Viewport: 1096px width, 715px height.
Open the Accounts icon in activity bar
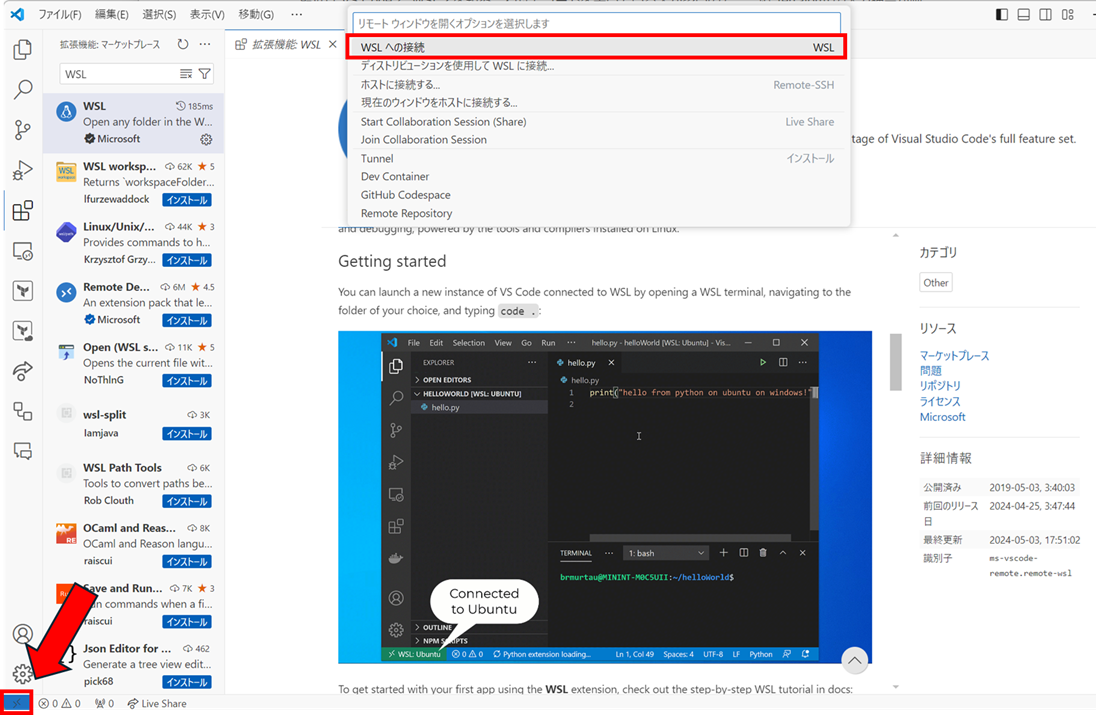click(22, 634)
